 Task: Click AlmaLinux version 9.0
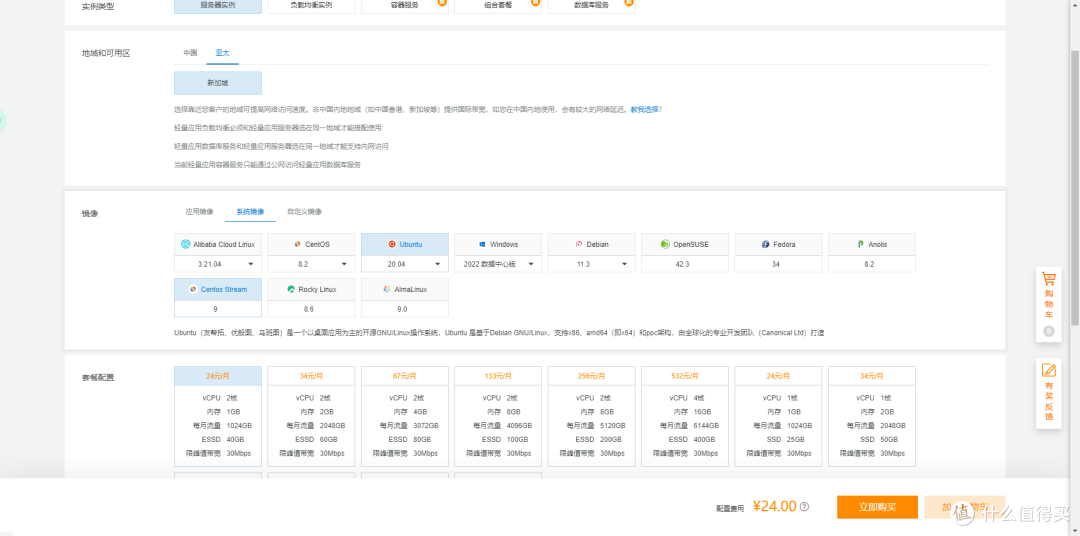[404, 309]
